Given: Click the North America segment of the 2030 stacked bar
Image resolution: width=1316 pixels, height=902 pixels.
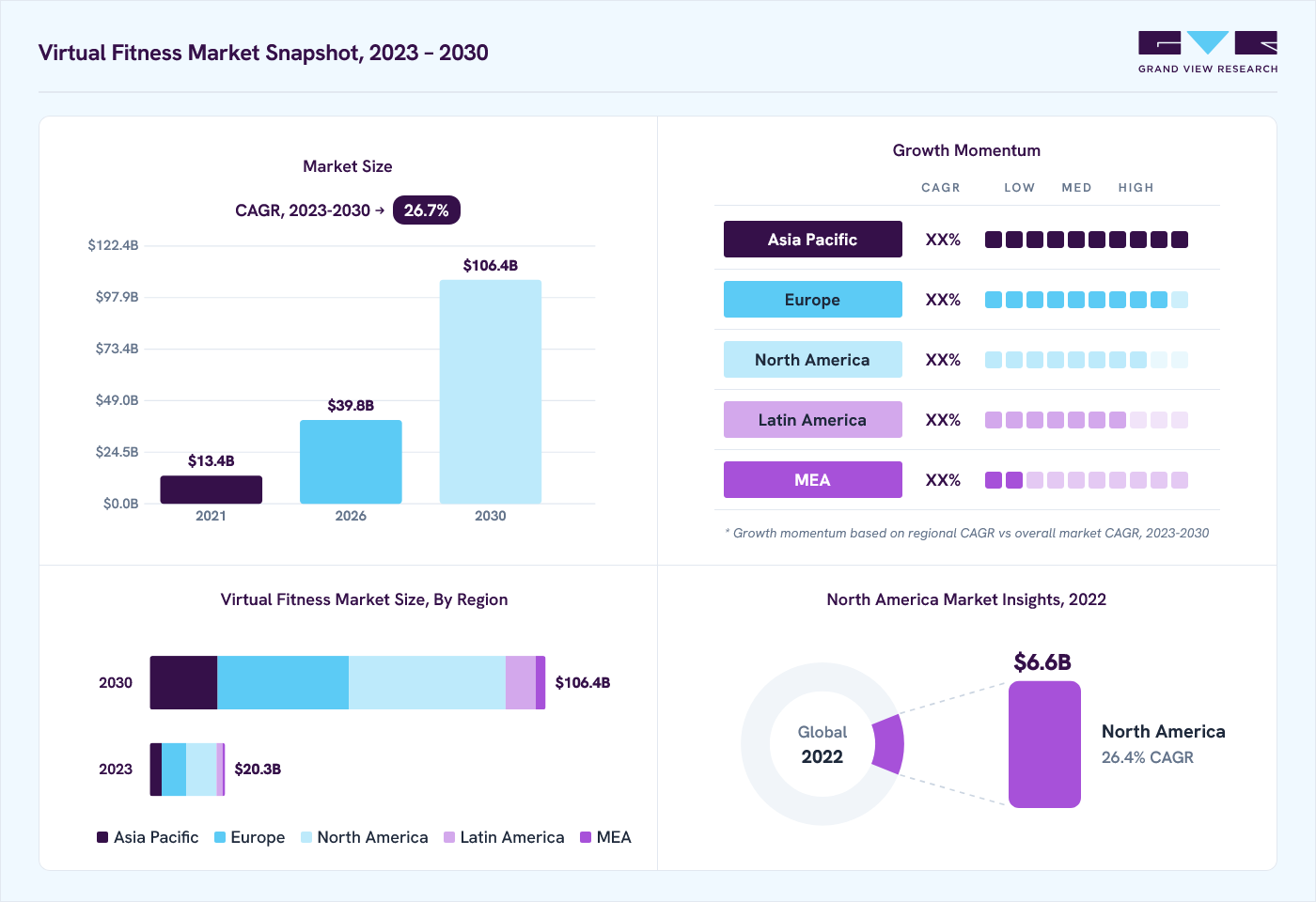Looking at the screenshot, I should tap(427, 682).
